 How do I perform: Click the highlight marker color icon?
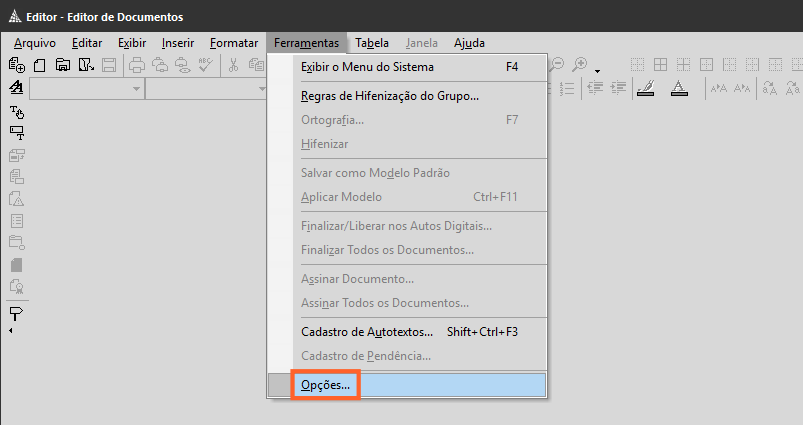click(646, 88)
